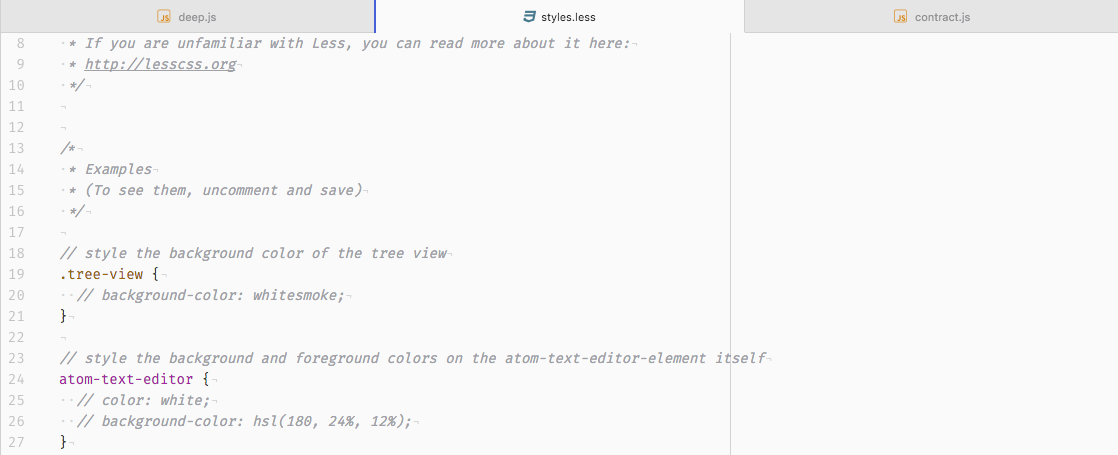The image size is (1118, 455).
Task: Click the word Examples in the comment
Action: [118, 169]
